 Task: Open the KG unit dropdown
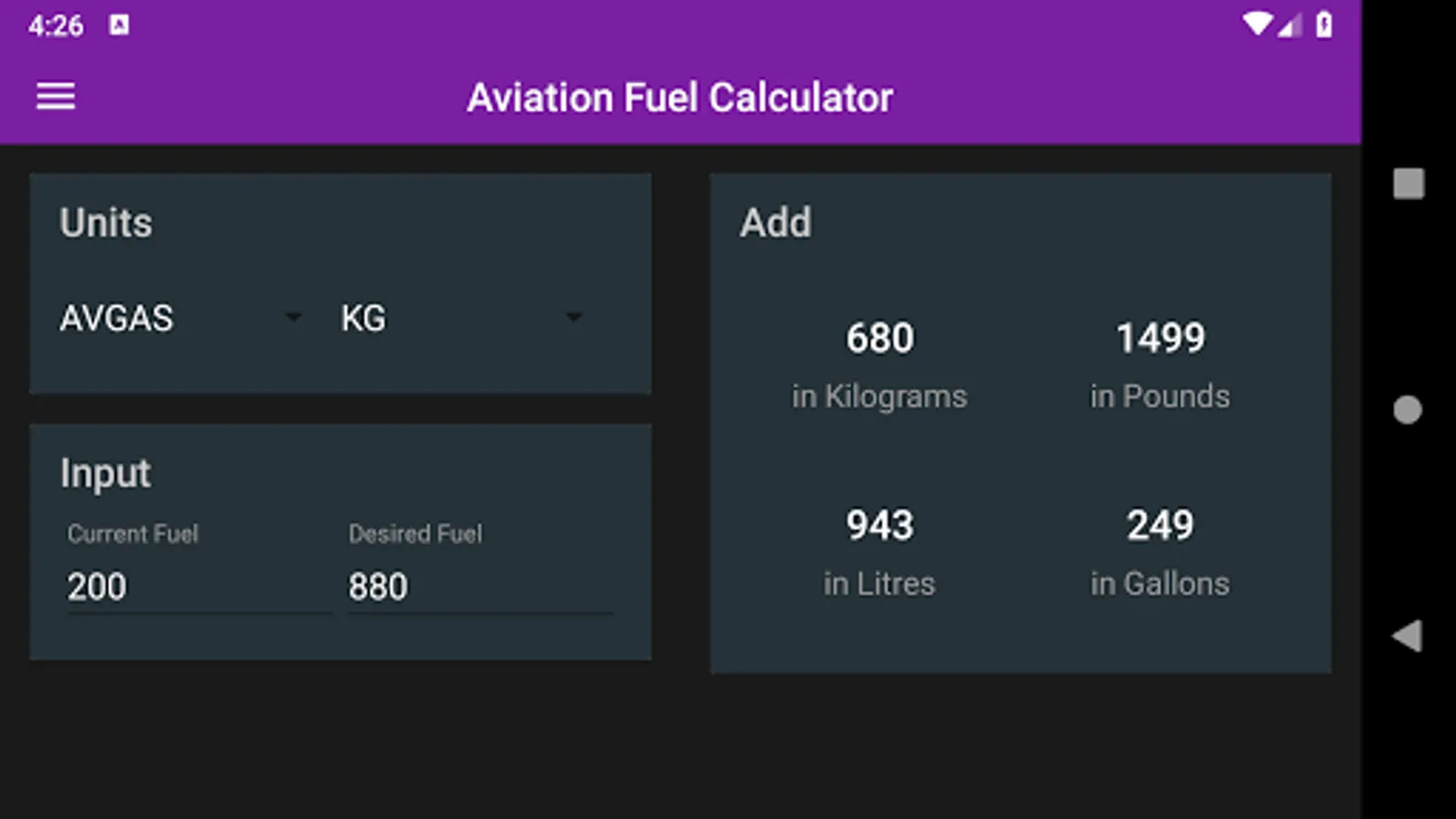(x=460, y=318)
